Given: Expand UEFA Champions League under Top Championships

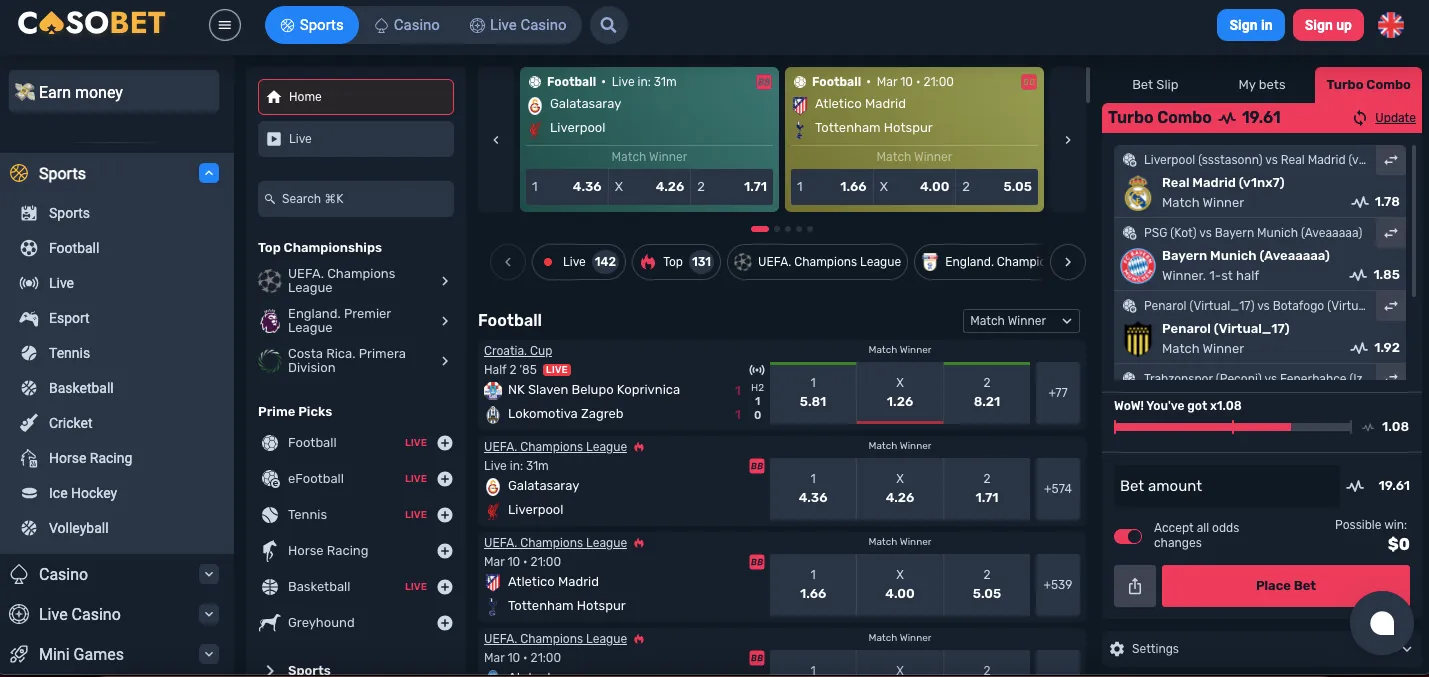Looking at the screenshot, I should tap(445, 282).
